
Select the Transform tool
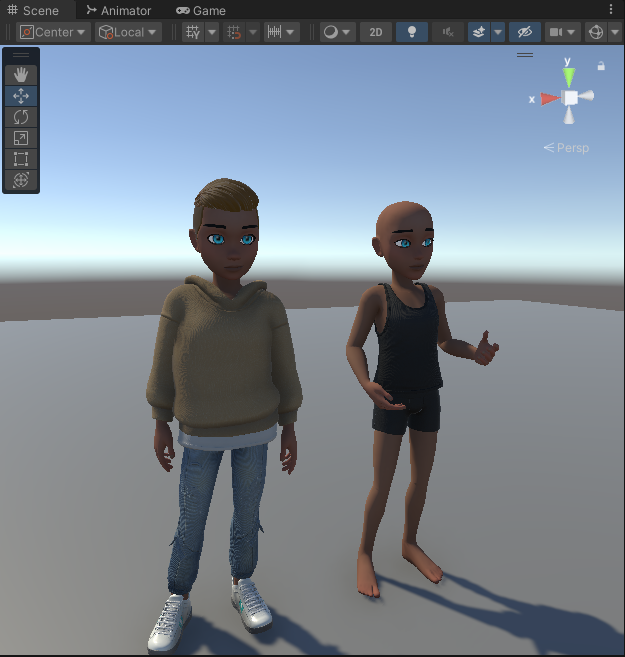click(x=21, y=180)
